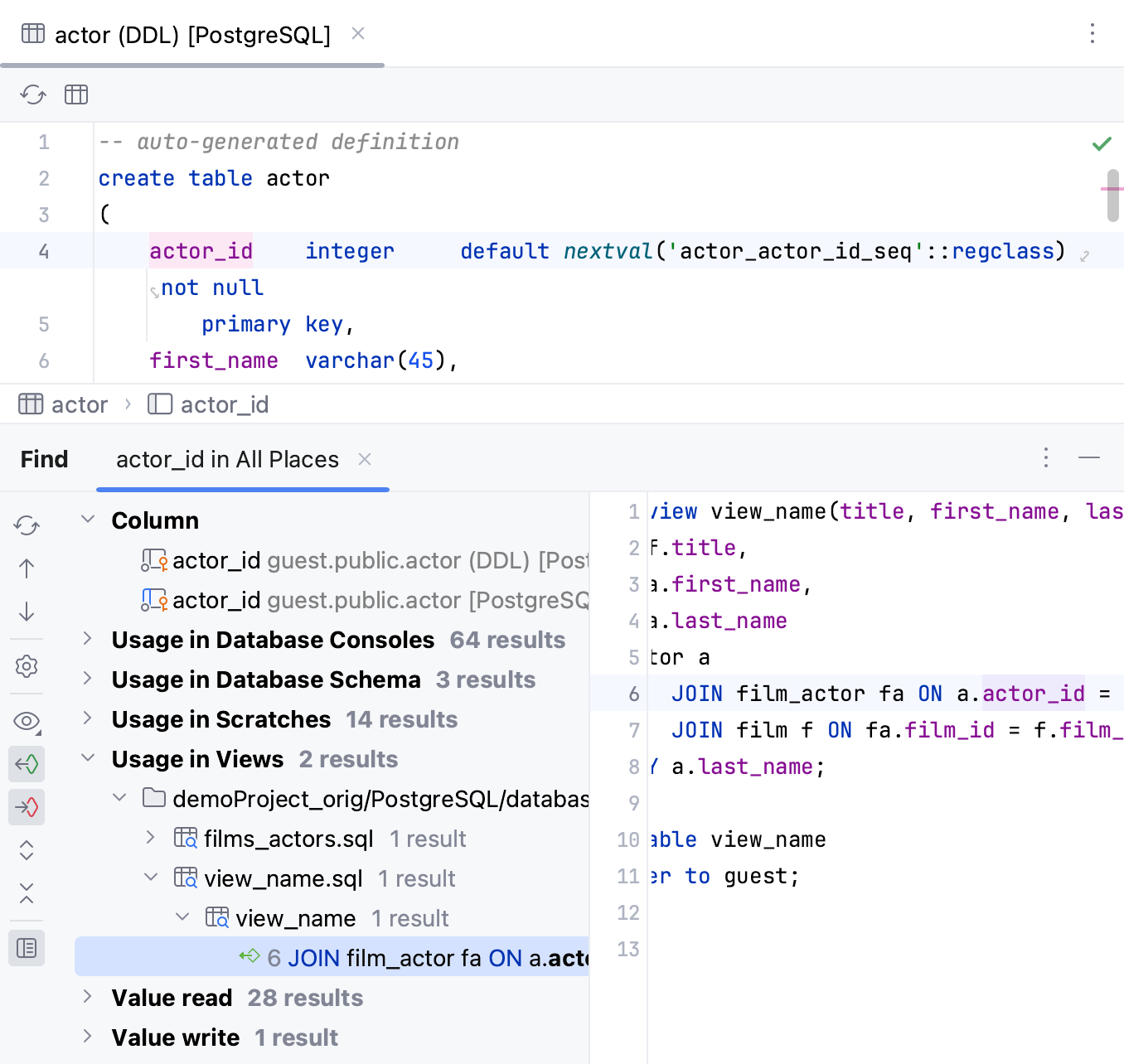Open the find usages settings gear

26,666
